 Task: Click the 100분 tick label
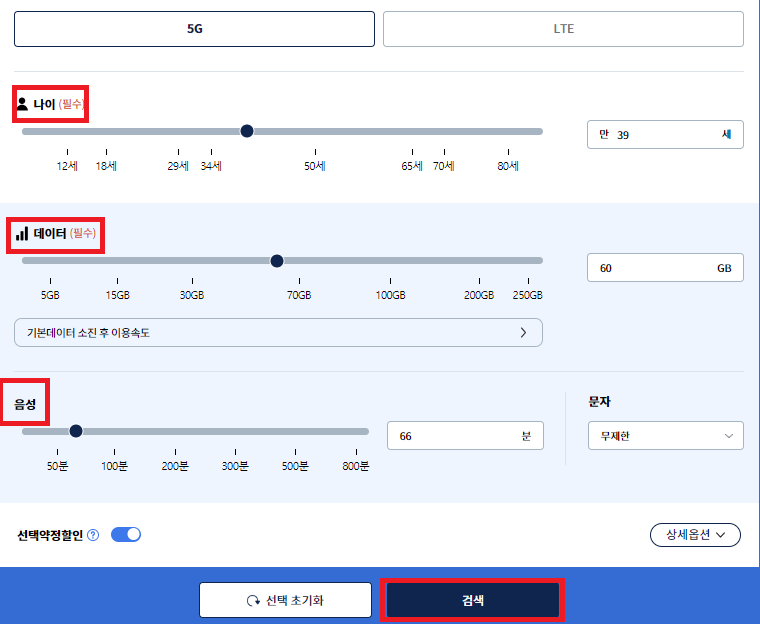(114, 466)
